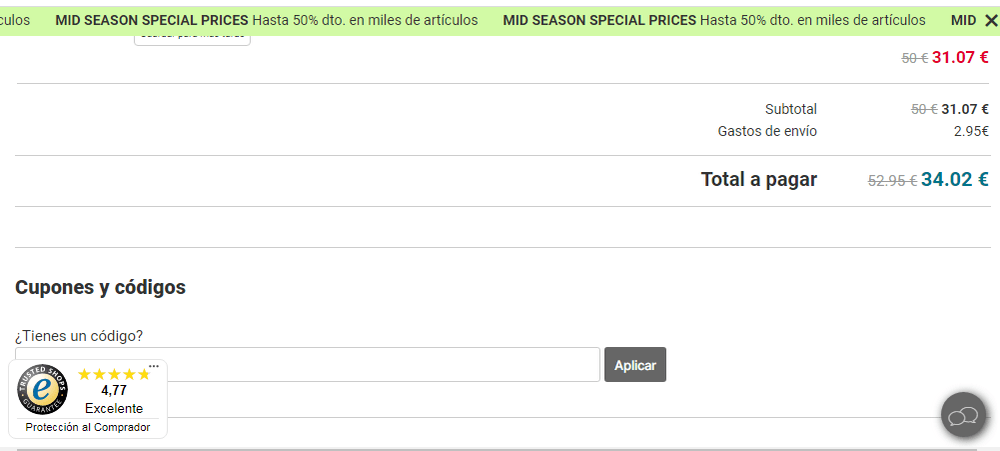Click the Total a pagar heading
This screenshot has width=1000, height=451.
[x=759, y=180]
